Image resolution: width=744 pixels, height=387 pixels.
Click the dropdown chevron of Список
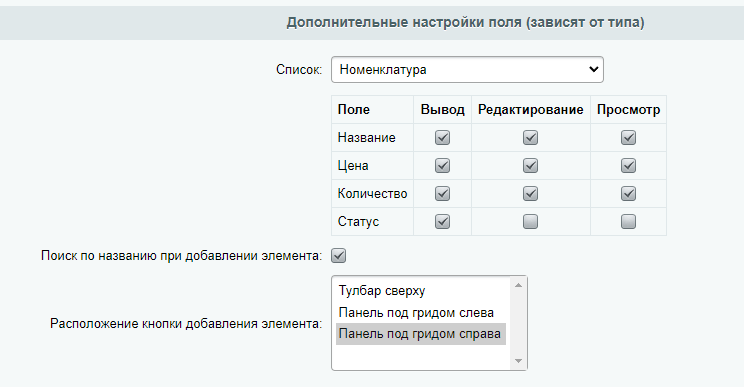tap(593, 70)
